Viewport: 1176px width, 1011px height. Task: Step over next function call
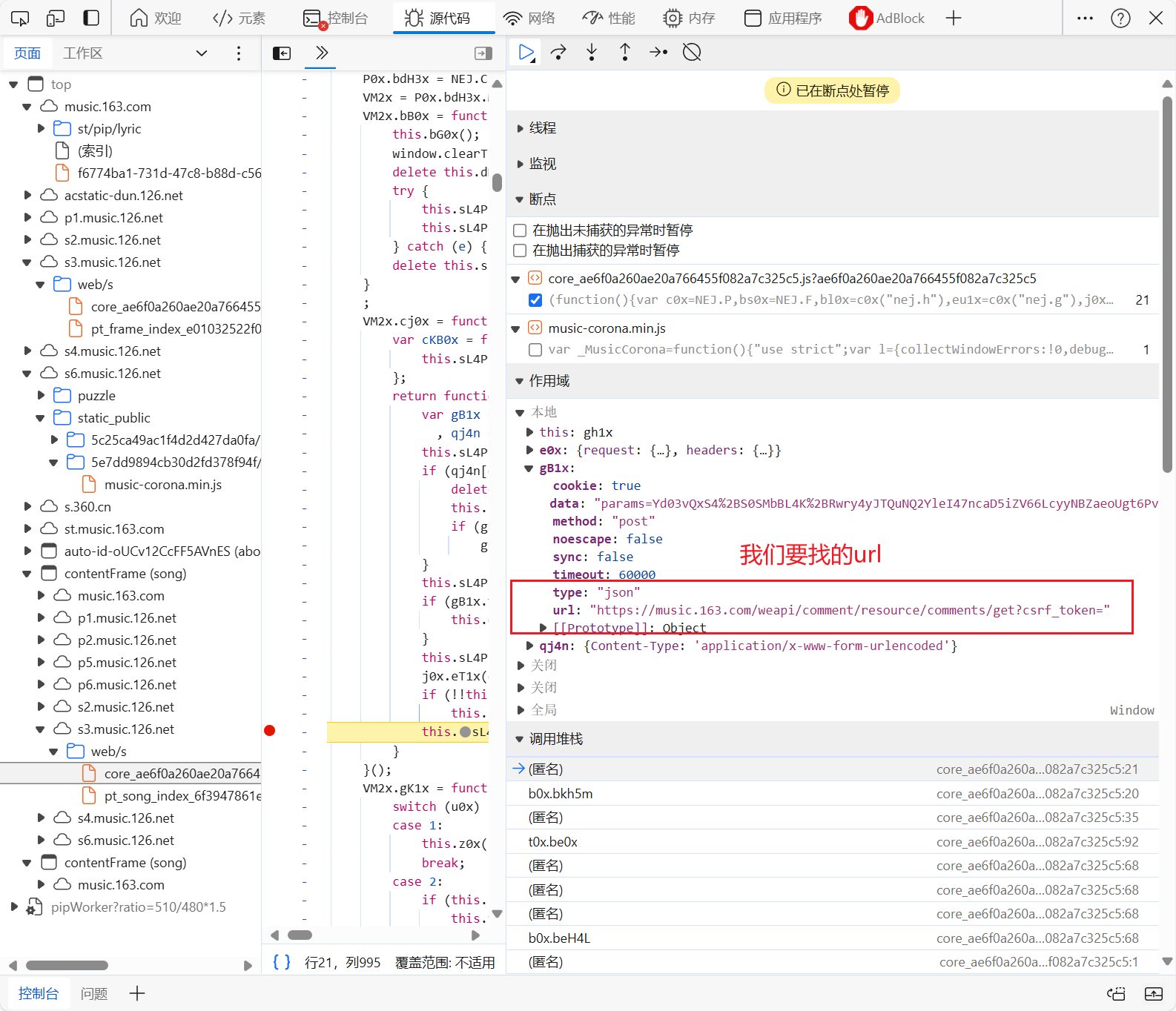[x=559, y=52]
